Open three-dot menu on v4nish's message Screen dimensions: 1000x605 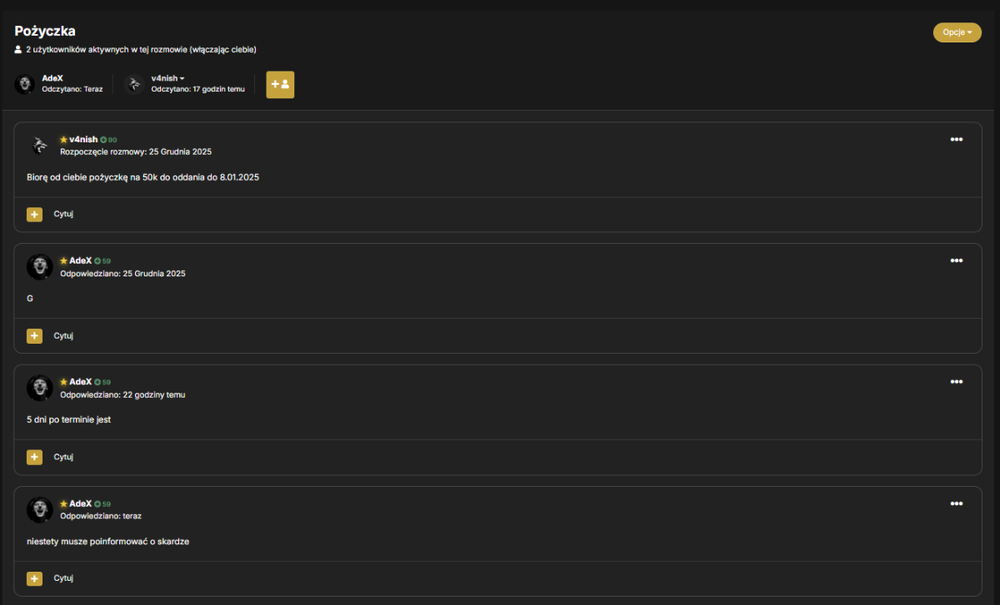pyautogui.click(x=956, y=140)
